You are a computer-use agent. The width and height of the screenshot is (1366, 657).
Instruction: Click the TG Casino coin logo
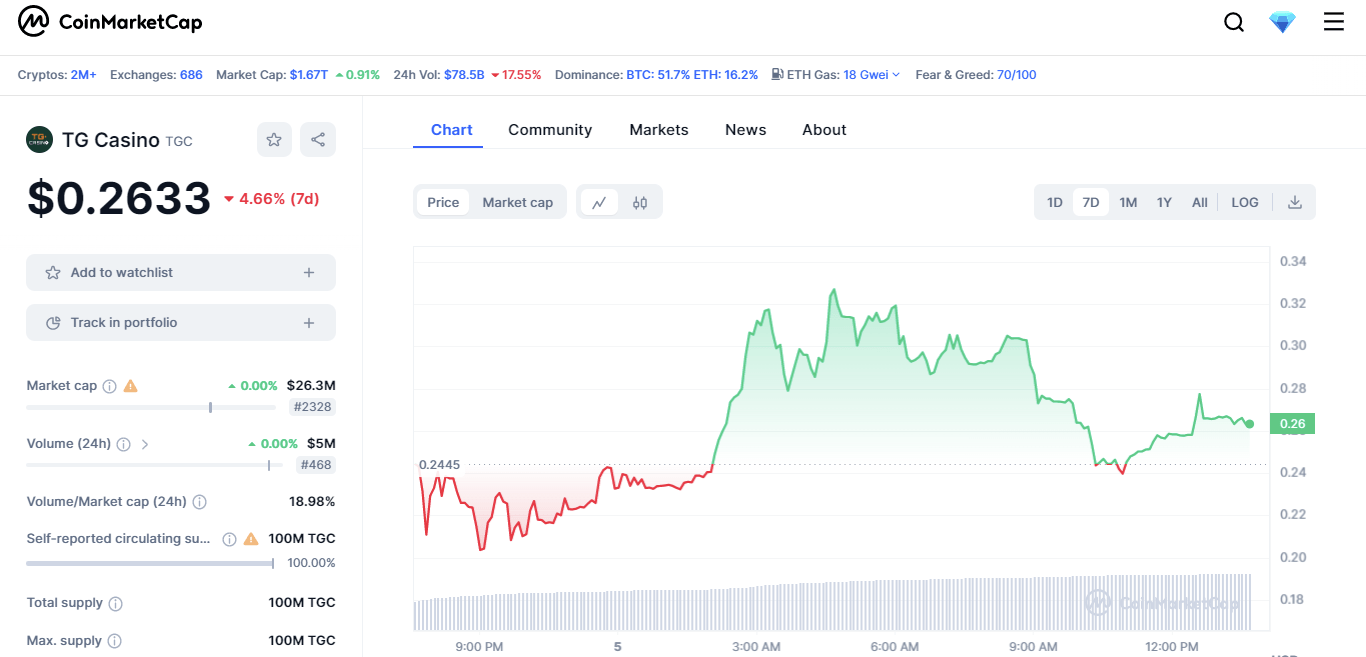(39, 140)
